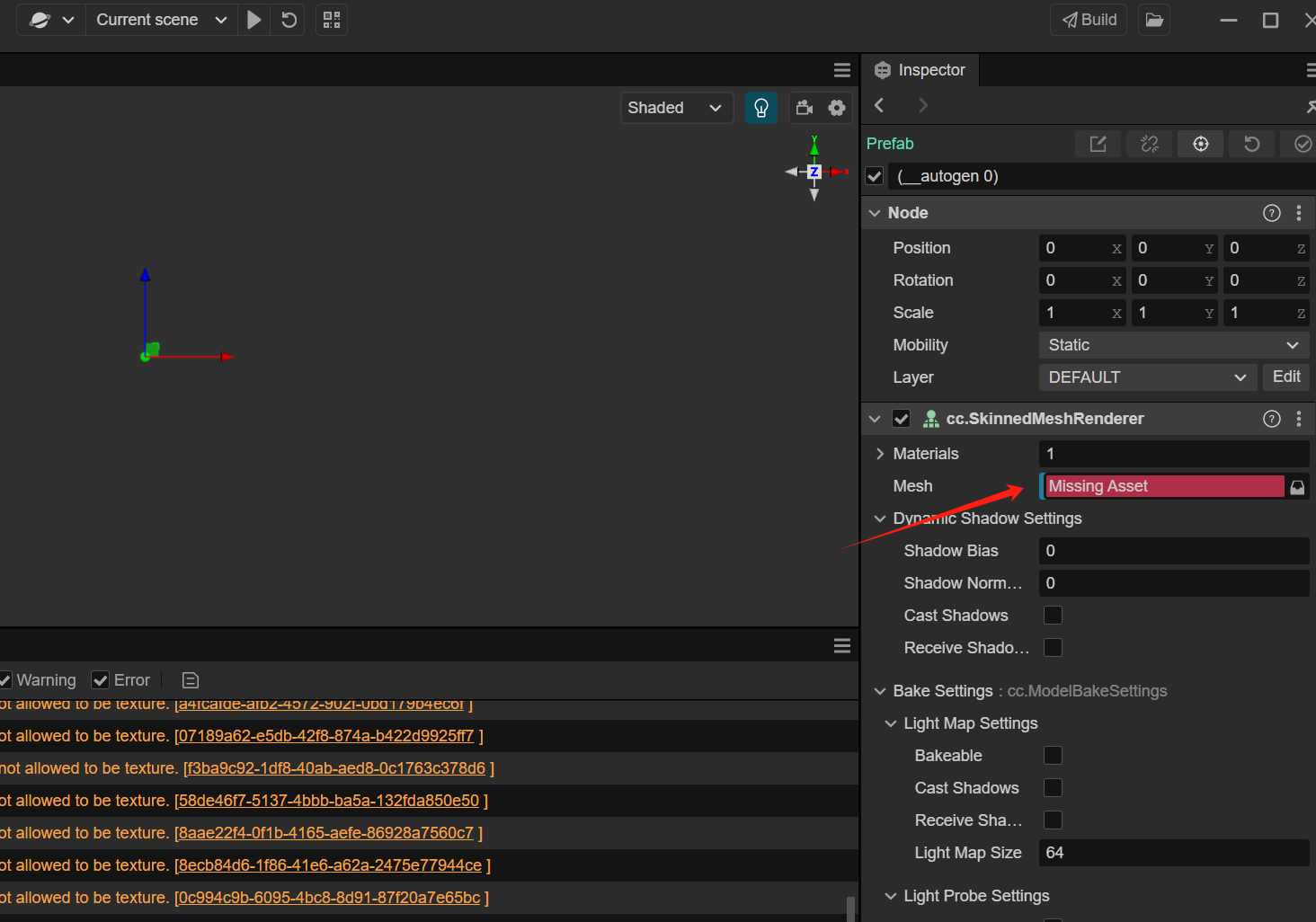
Task: Open the console panel hamburger menu
Action: (842, 645)
